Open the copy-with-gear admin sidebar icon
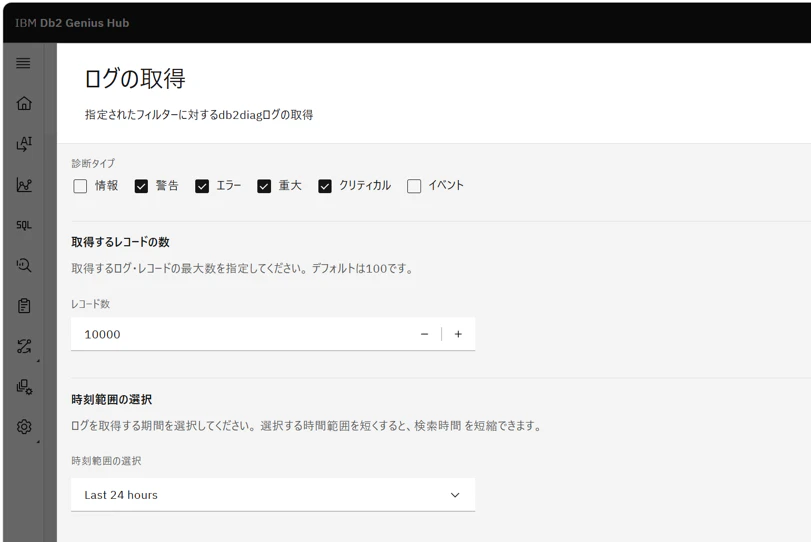The height and width of the screenshot is (542, 811). (24, 387)
